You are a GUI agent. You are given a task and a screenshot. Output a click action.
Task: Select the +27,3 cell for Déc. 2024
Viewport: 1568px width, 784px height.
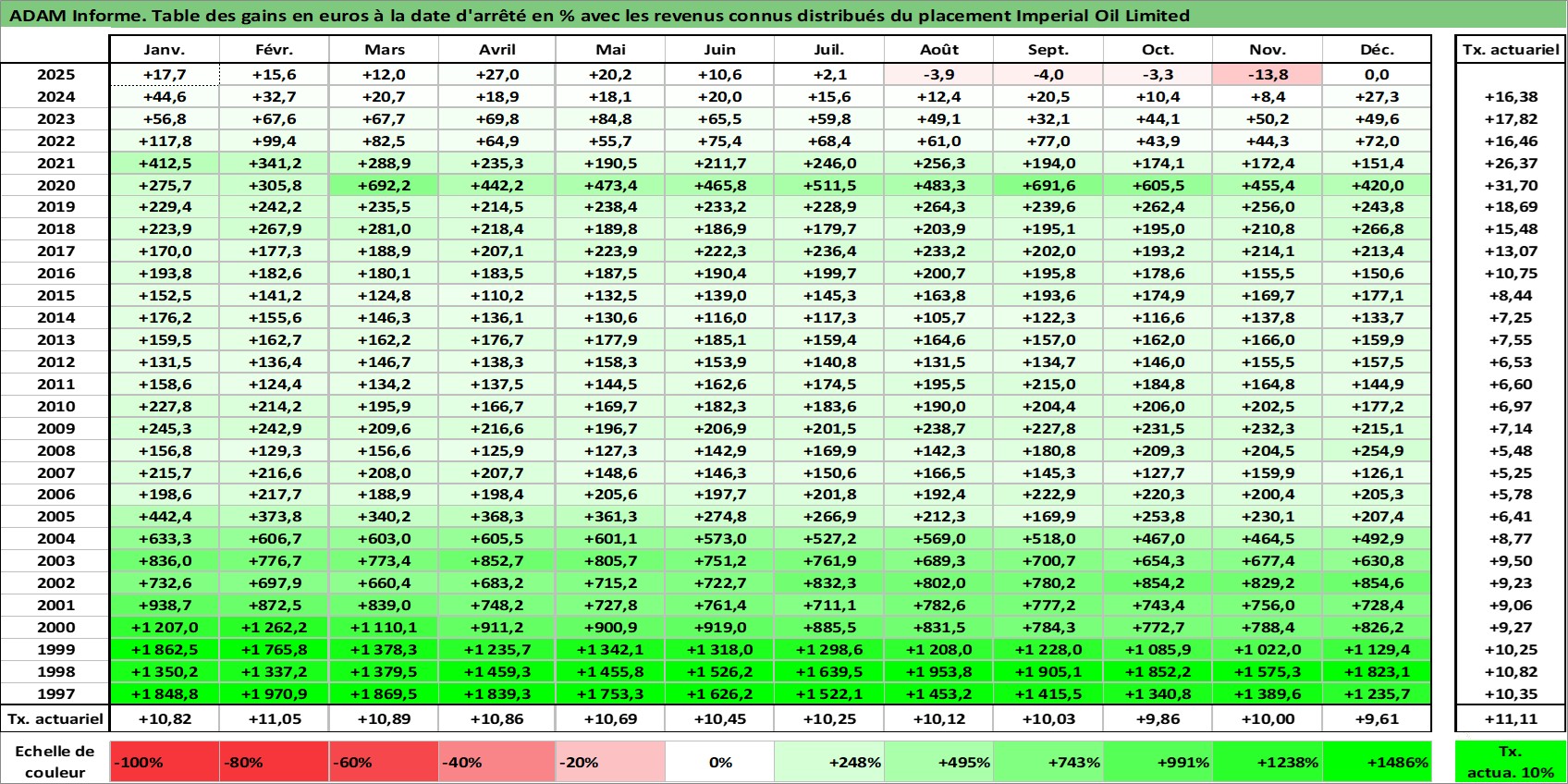1377,96
